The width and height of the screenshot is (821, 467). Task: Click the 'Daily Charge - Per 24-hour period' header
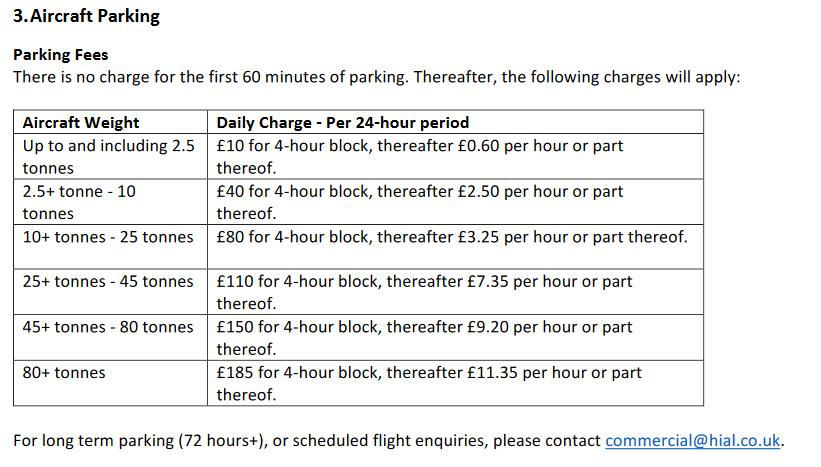tap(343, 123)
